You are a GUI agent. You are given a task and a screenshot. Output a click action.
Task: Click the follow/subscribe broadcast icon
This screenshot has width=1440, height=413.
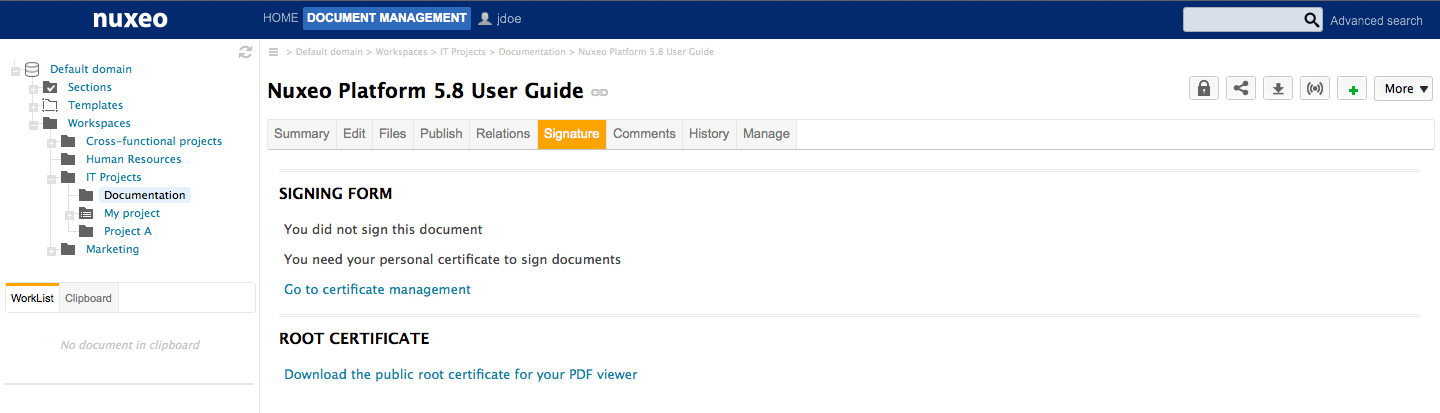1315,88
